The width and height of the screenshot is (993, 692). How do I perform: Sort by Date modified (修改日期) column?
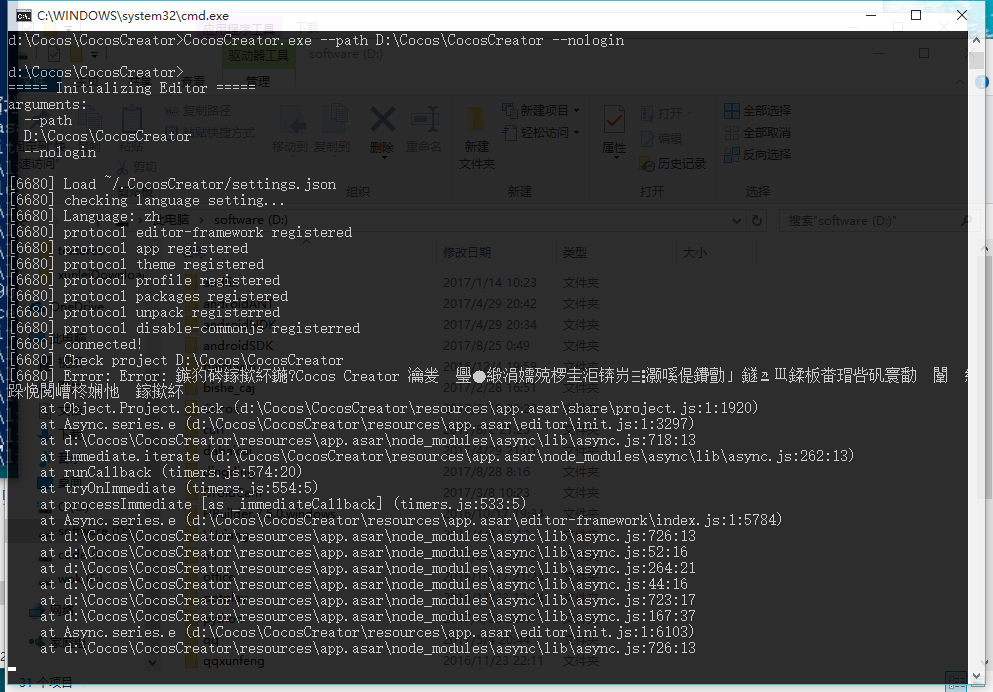(x=467, y=253)
